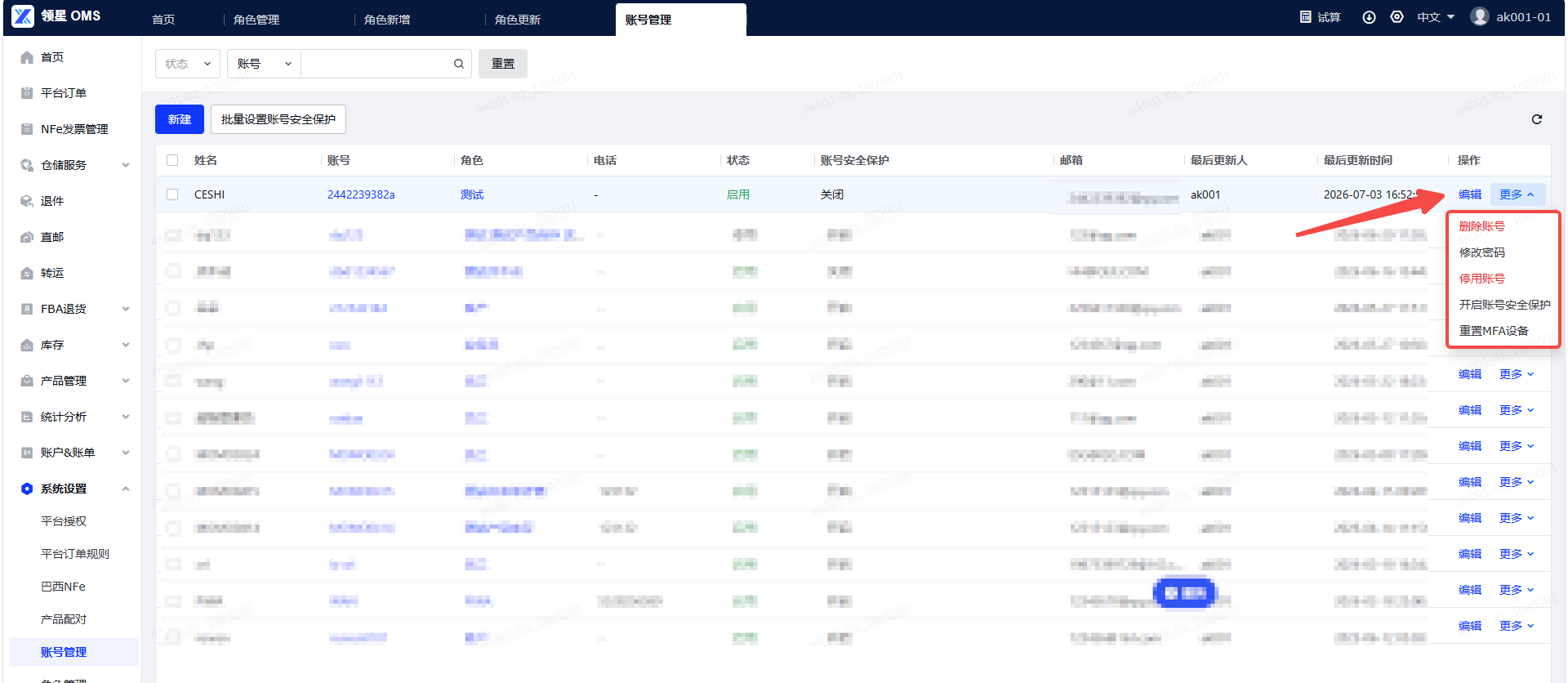Viewport: 1568px width, 683px height.
Task: Expand the 账户&账单 sidebar menu
Action: click(x=126, y=453)
